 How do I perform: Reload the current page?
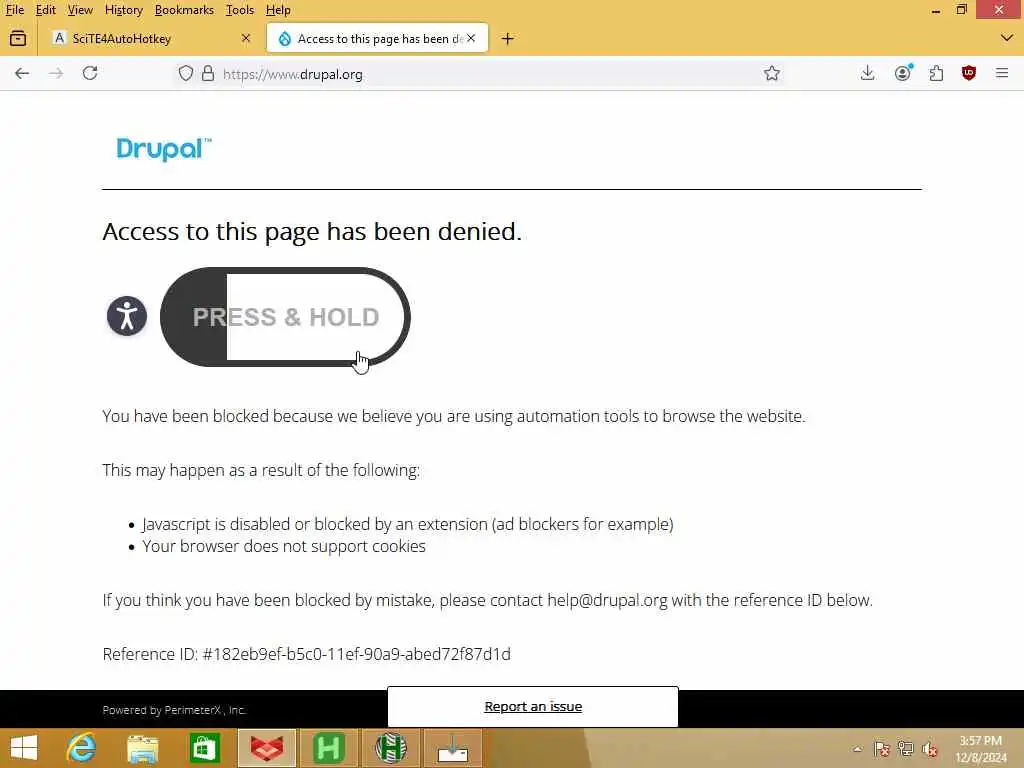[x=90, y=73]
